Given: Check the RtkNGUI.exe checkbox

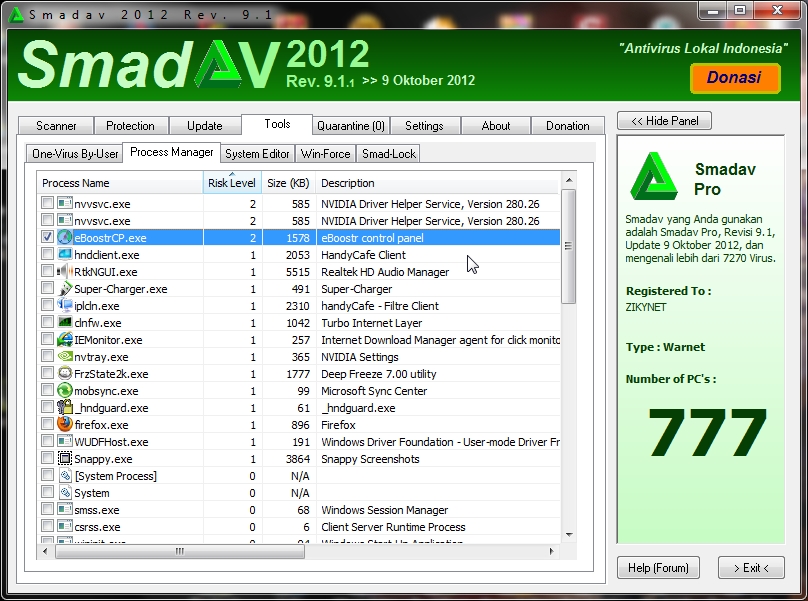Looking at the screenshot, I should (47, 271).
